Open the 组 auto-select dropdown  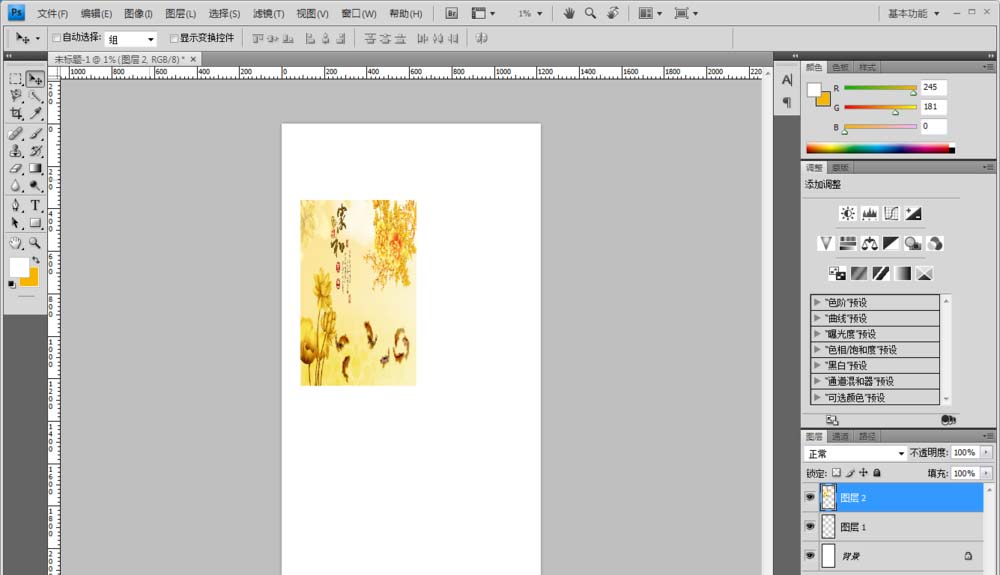131,39
